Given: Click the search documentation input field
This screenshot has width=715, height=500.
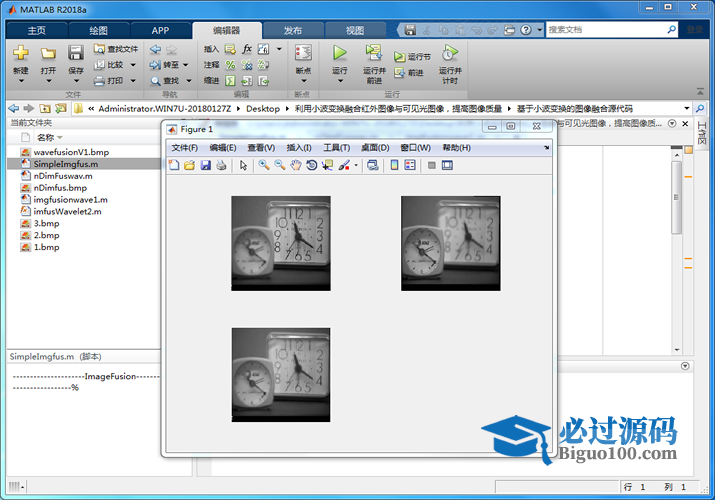Looking at the screenshot, I should coord(610,30).
